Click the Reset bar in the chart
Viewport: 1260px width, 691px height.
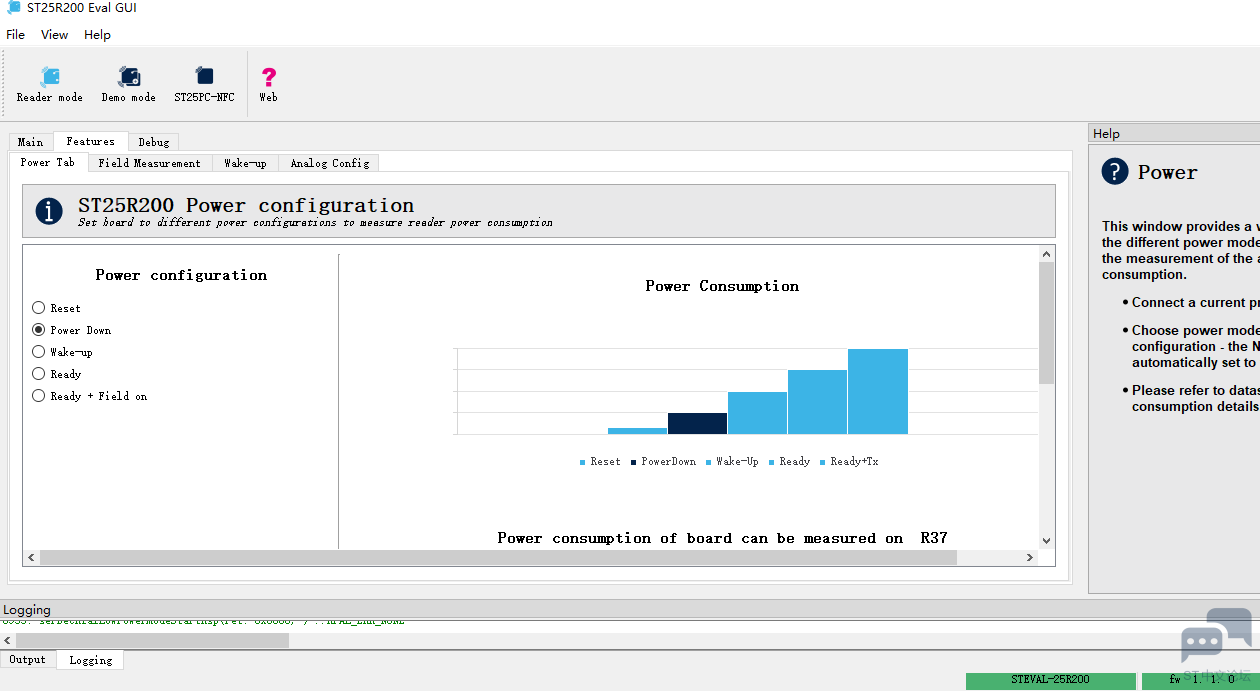637,431
